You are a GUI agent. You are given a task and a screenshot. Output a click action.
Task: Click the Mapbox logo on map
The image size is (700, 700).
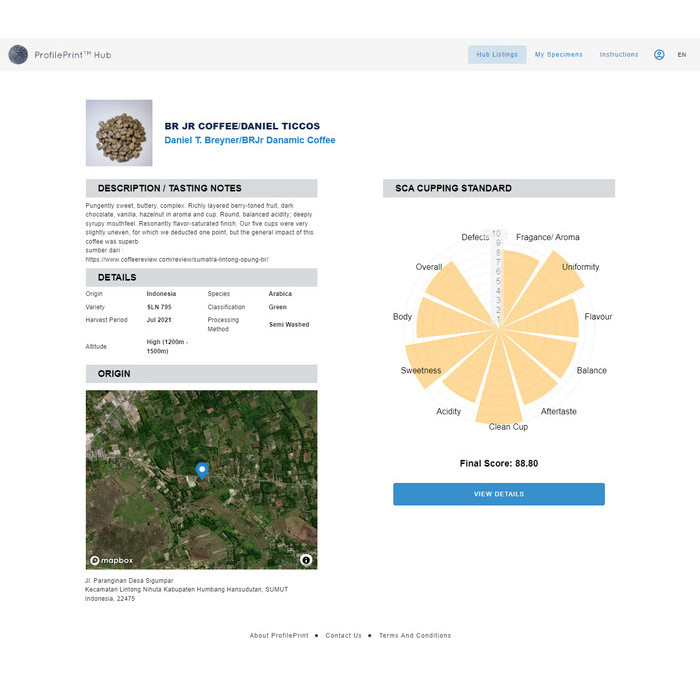coord(111,560)
